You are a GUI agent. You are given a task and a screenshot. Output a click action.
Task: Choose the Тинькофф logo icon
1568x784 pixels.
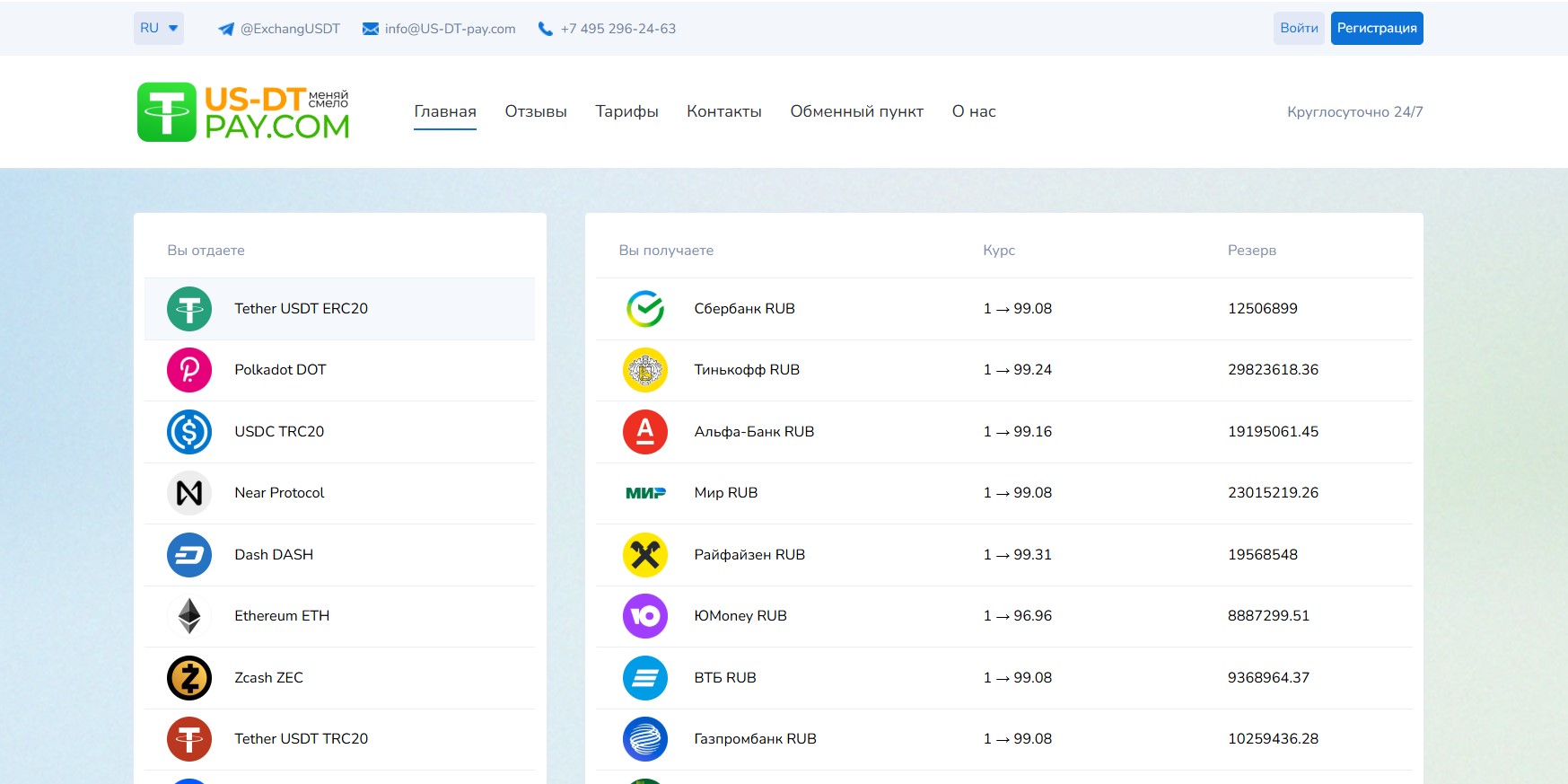[645, 370]
